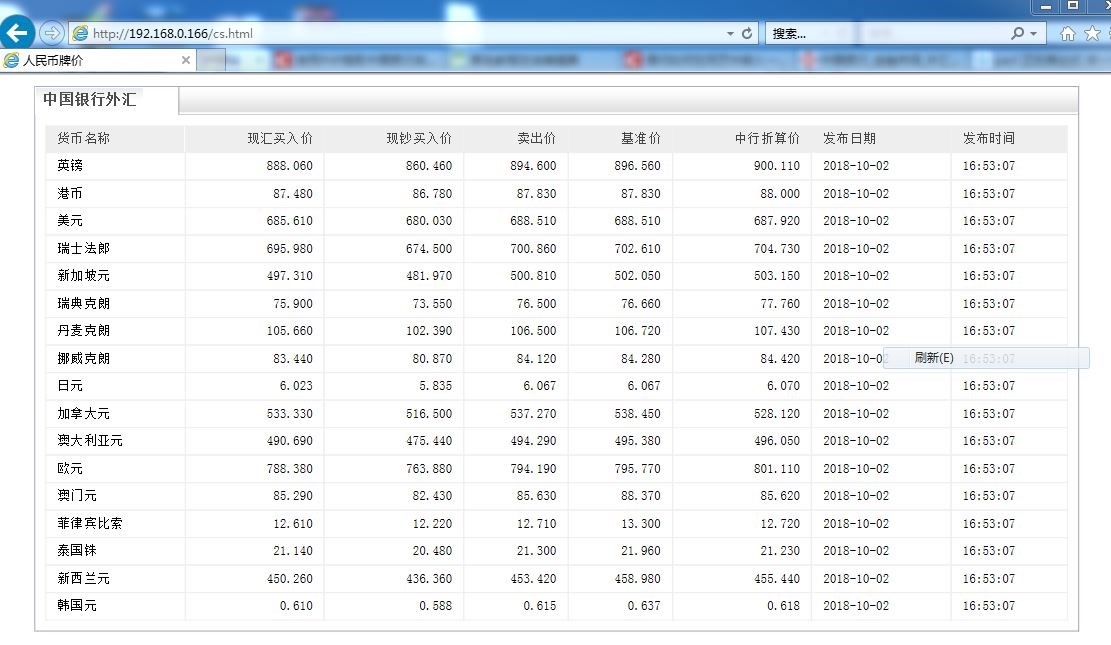This screenshot has width=1111, height=645.
Task: Click the 900.110 value in 英镑 row
Action: click(777, 166)
